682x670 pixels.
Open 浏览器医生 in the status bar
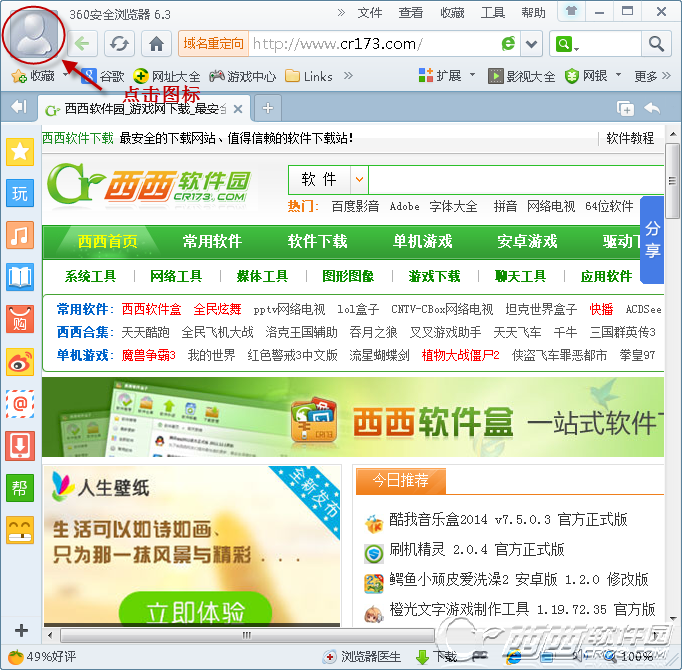(x=363, y=656)
